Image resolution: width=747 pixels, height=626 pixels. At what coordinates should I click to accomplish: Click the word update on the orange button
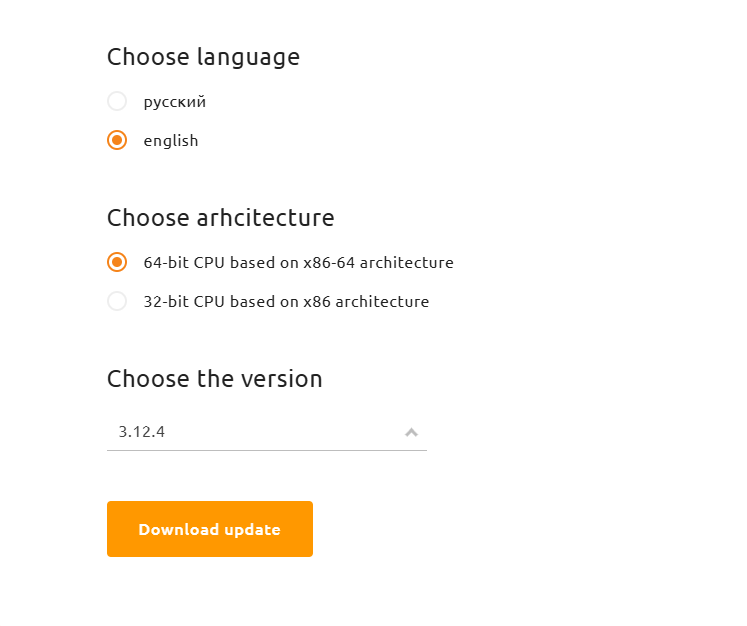point(252,530)
